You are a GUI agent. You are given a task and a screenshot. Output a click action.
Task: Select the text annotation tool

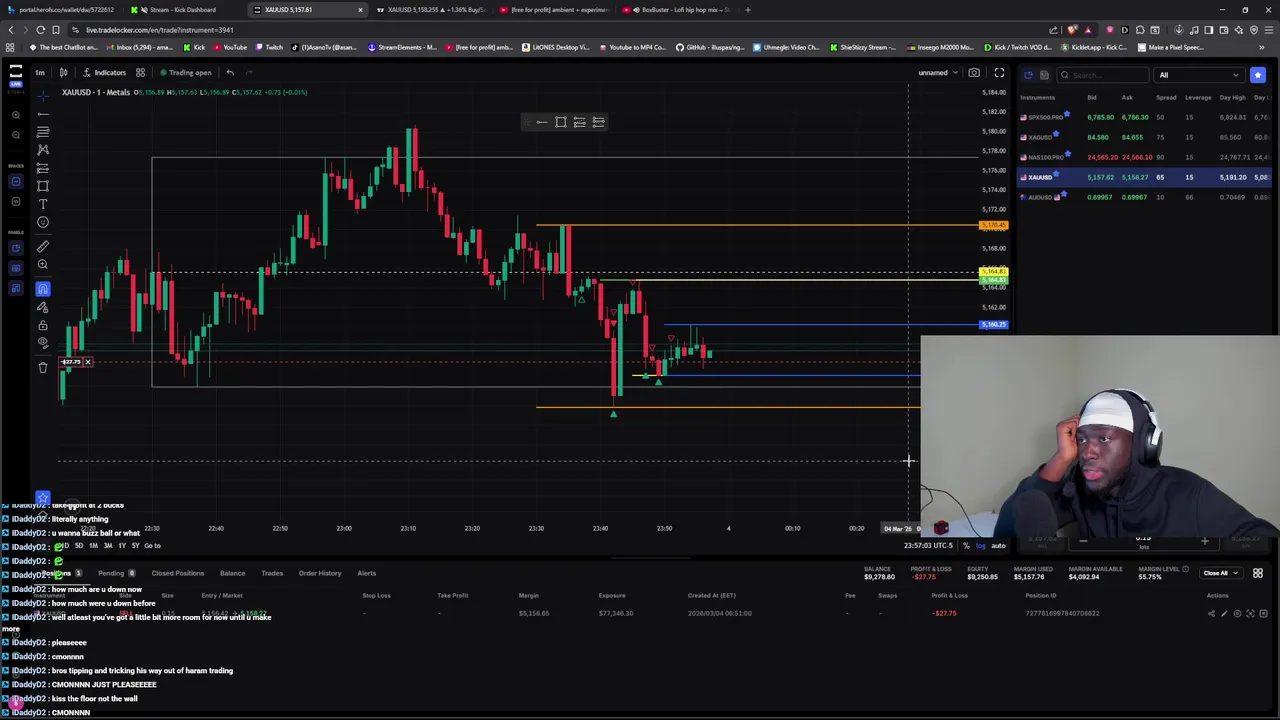point(43,204)
